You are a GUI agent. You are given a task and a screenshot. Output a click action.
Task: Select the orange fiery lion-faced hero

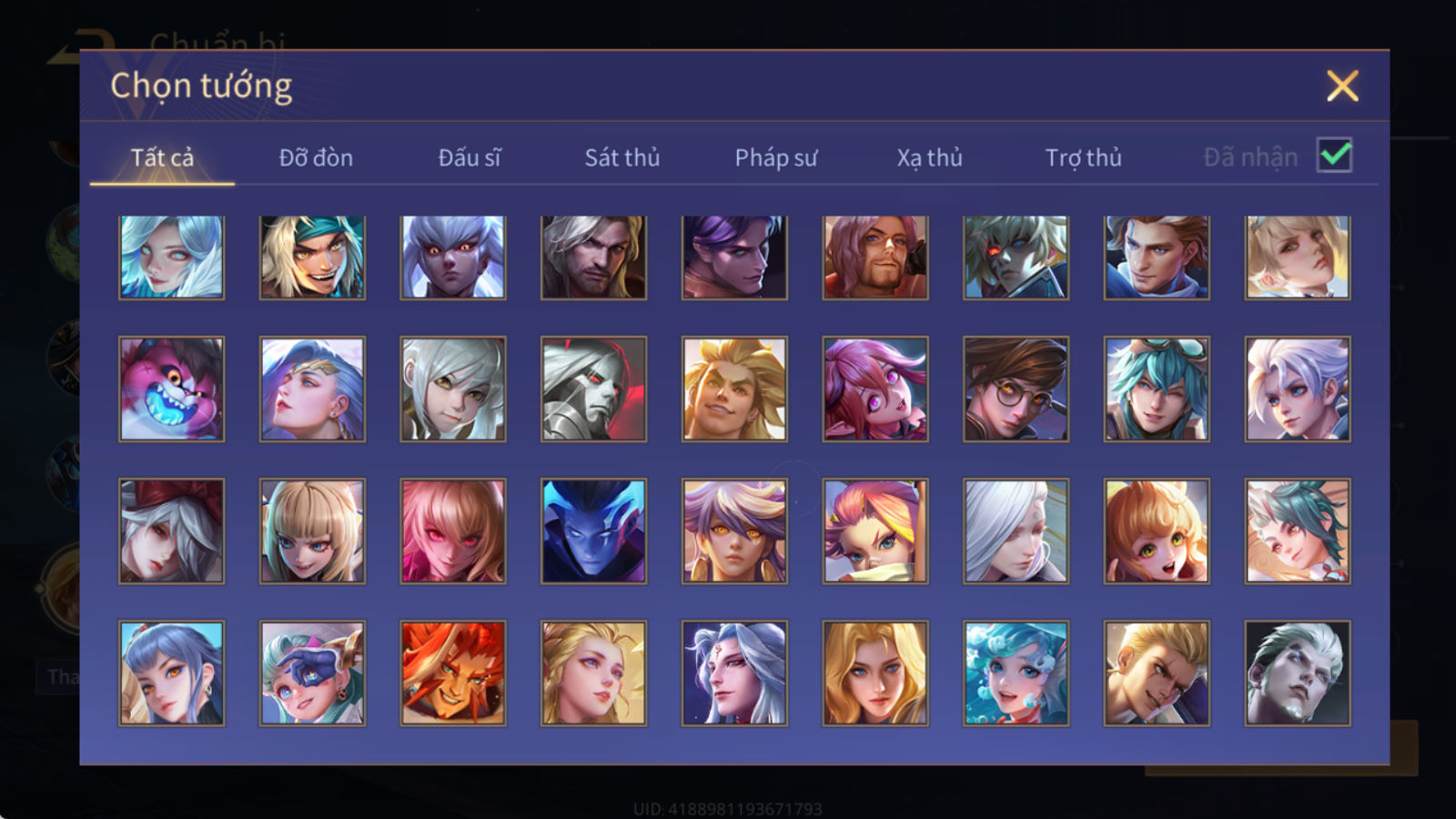point(452,673)
